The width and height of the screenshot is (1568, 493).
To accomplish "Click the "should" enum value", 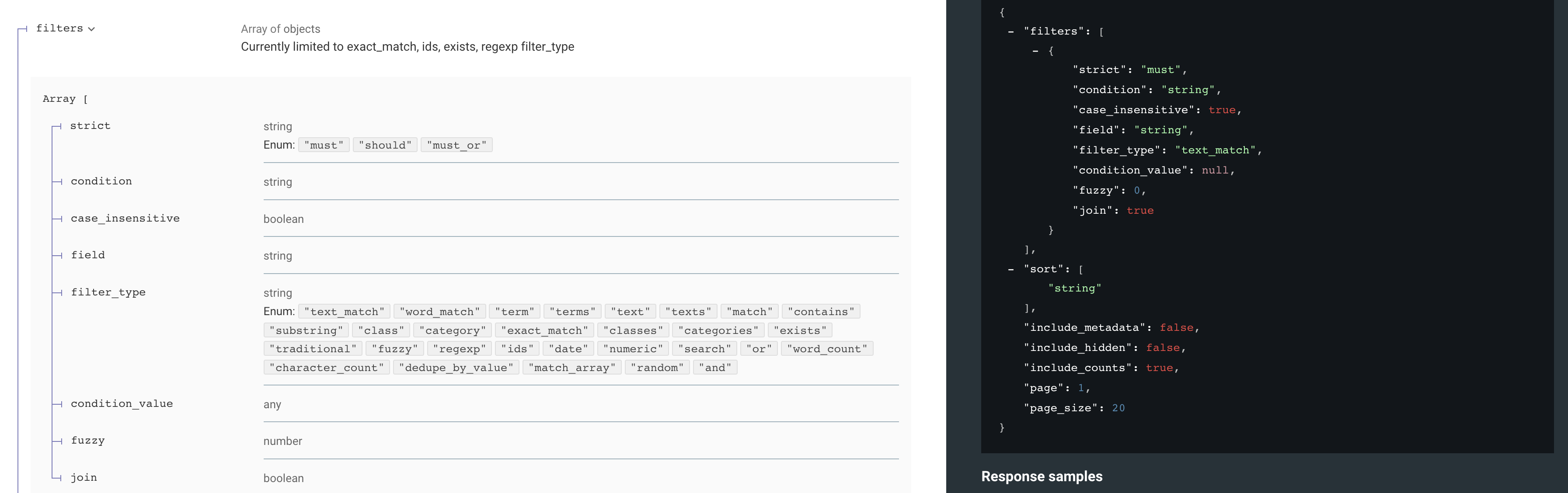I will pos(385,145).
